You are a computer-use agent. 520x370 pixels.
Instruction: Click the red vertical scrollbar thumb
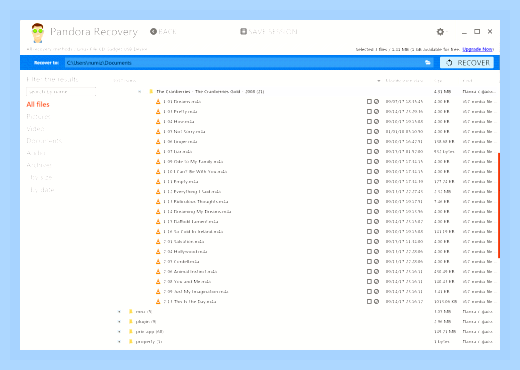(x=499, y=205)
